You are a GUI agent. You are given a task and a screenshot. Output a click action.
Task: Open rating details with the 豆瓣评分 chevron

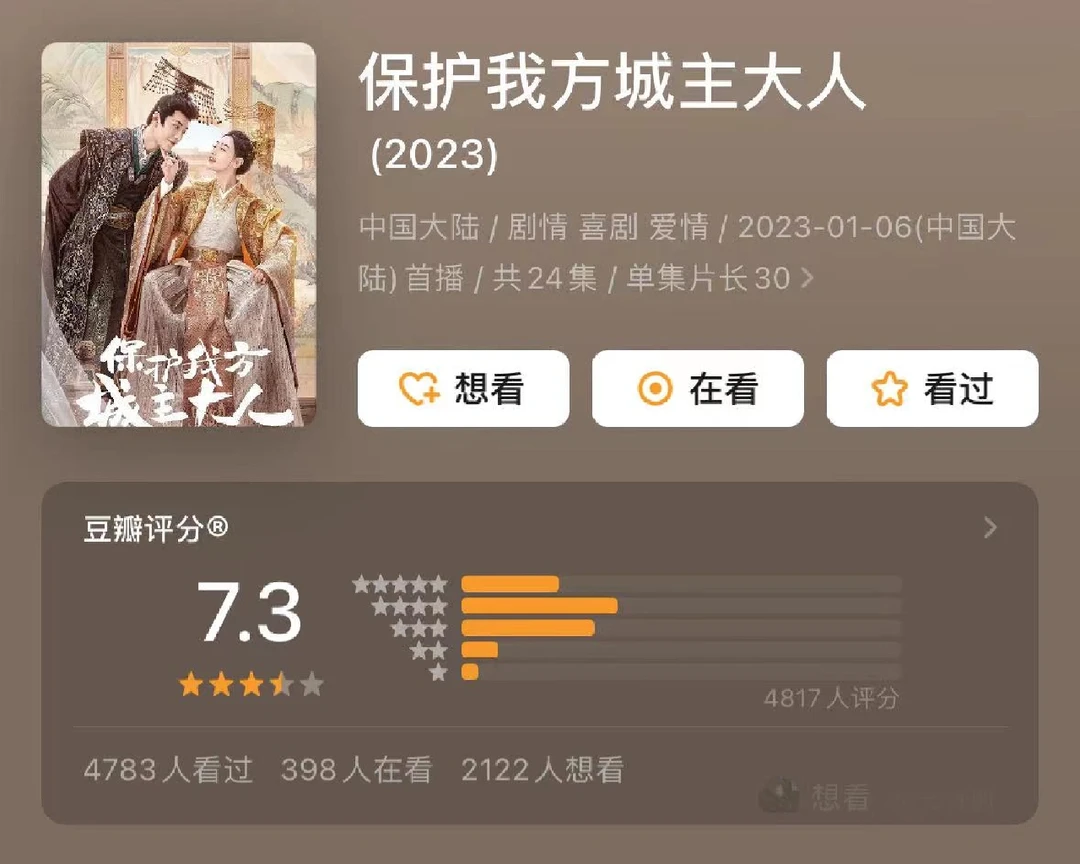click(990, 528)
